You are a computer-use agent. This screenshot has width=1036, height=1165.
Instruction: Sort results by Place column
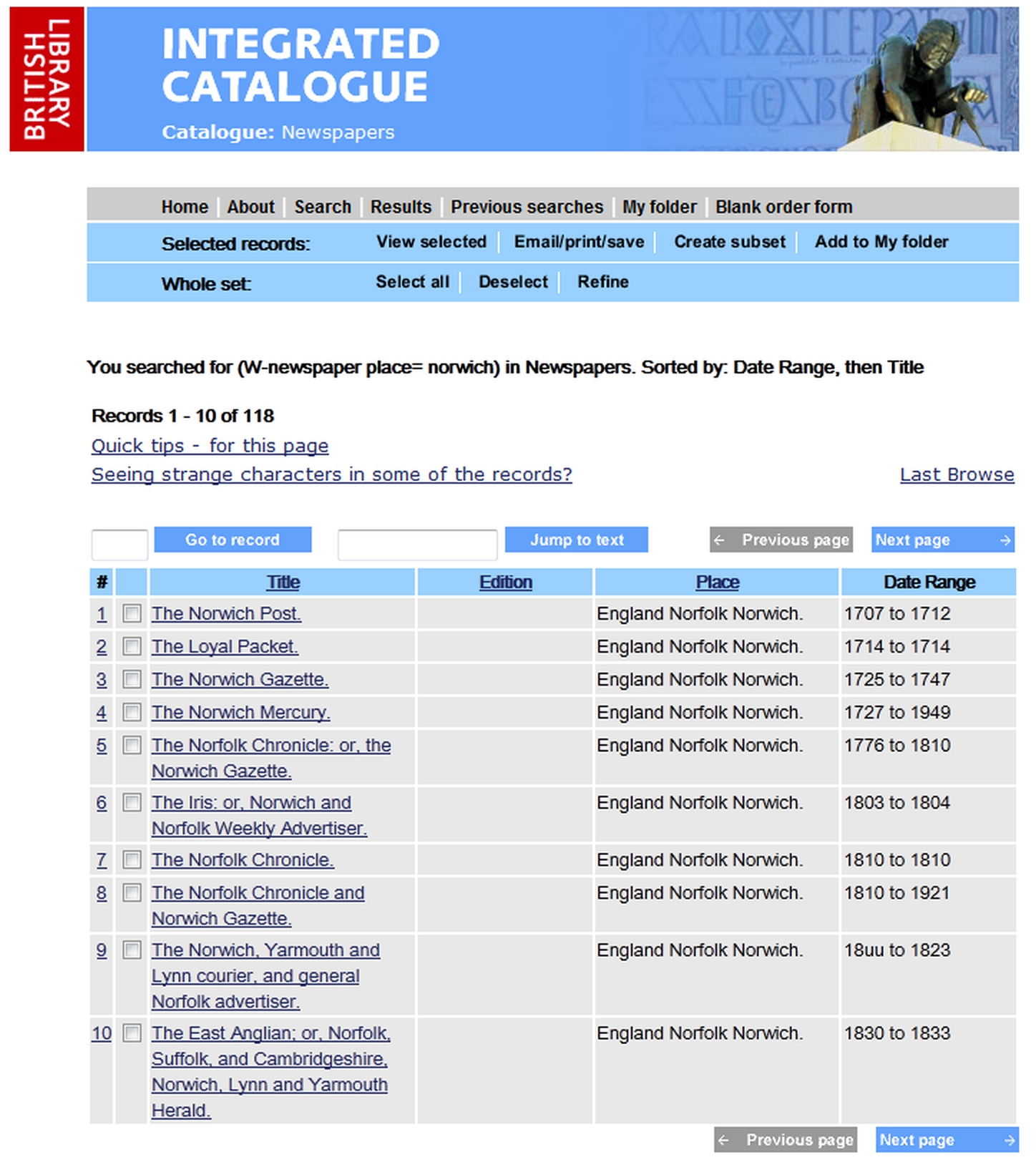(x=718, y=582)
